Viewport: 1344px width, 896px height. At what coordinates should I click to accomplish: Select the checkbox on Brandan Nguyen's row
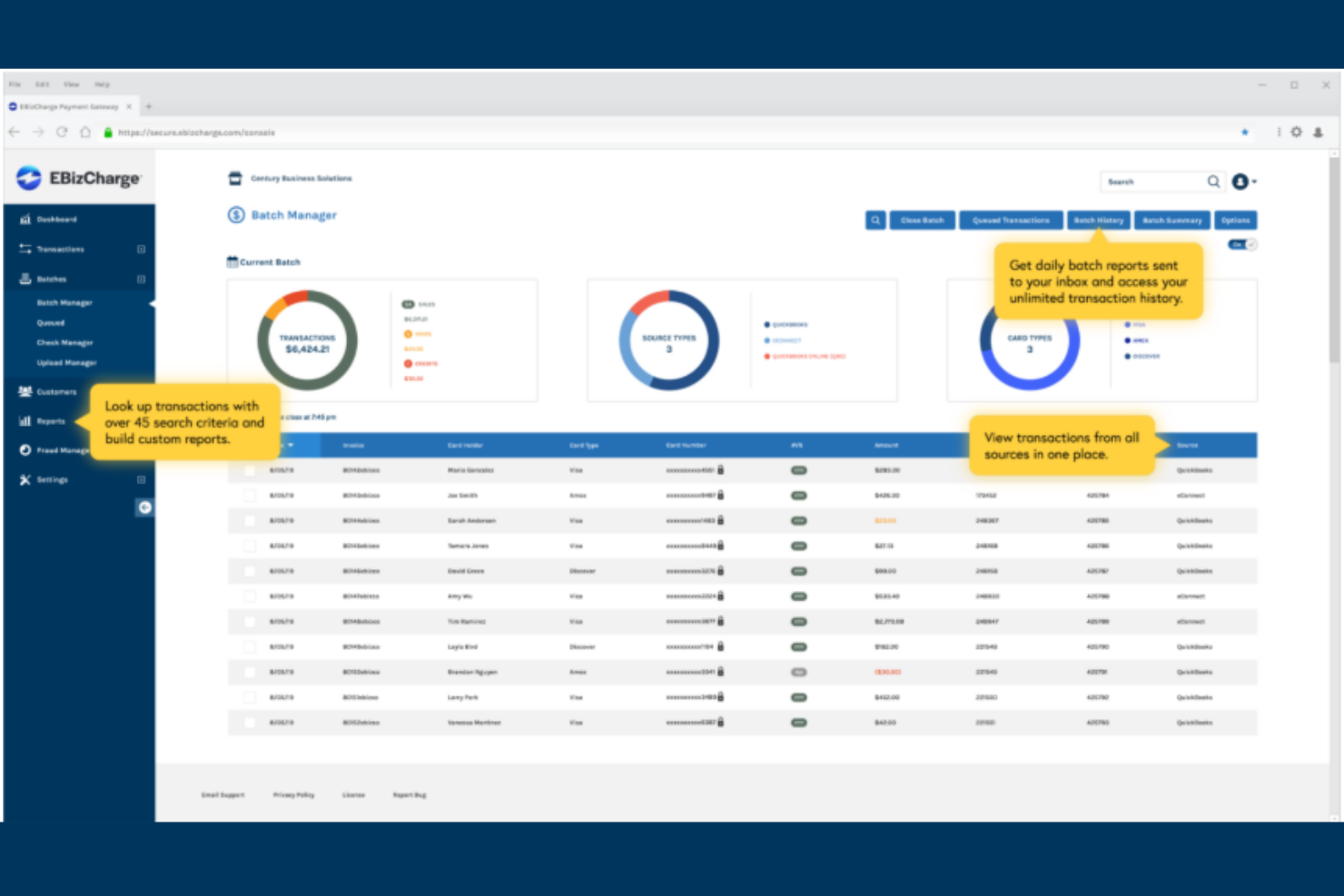(x=250, y=672)
